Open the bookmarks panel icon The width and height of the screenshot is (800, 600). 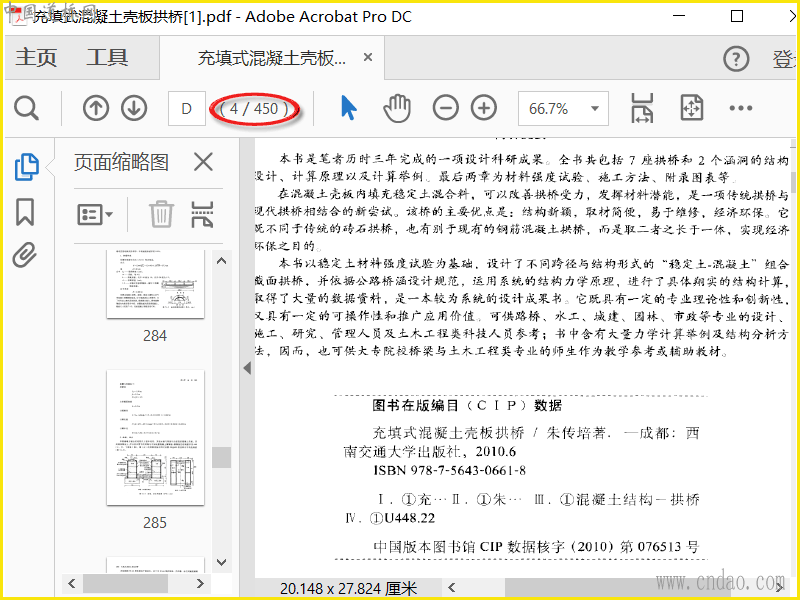[x=25, y=212]
